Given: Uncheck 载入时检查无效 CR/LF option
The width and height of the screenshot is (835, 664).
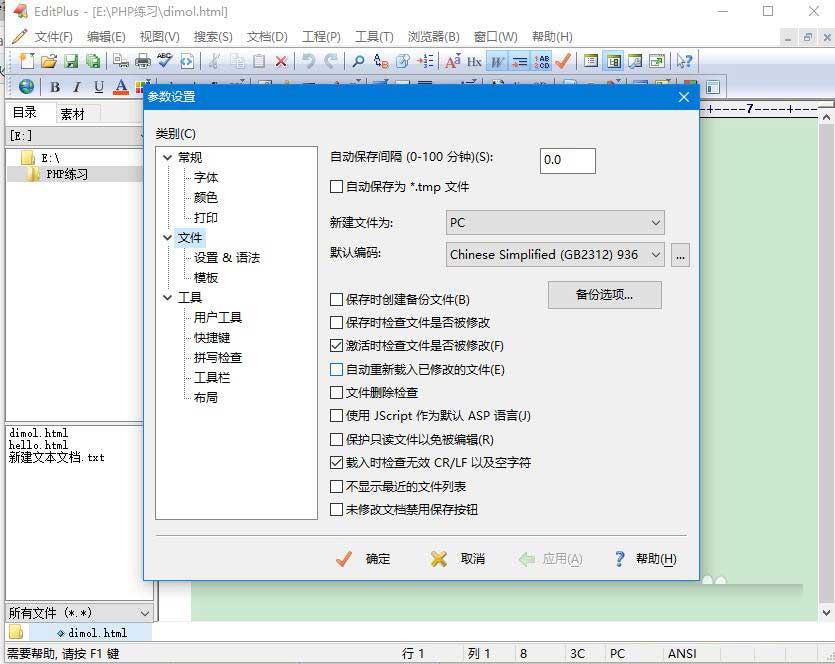Looking at the screenshot, I should (336, 462).
